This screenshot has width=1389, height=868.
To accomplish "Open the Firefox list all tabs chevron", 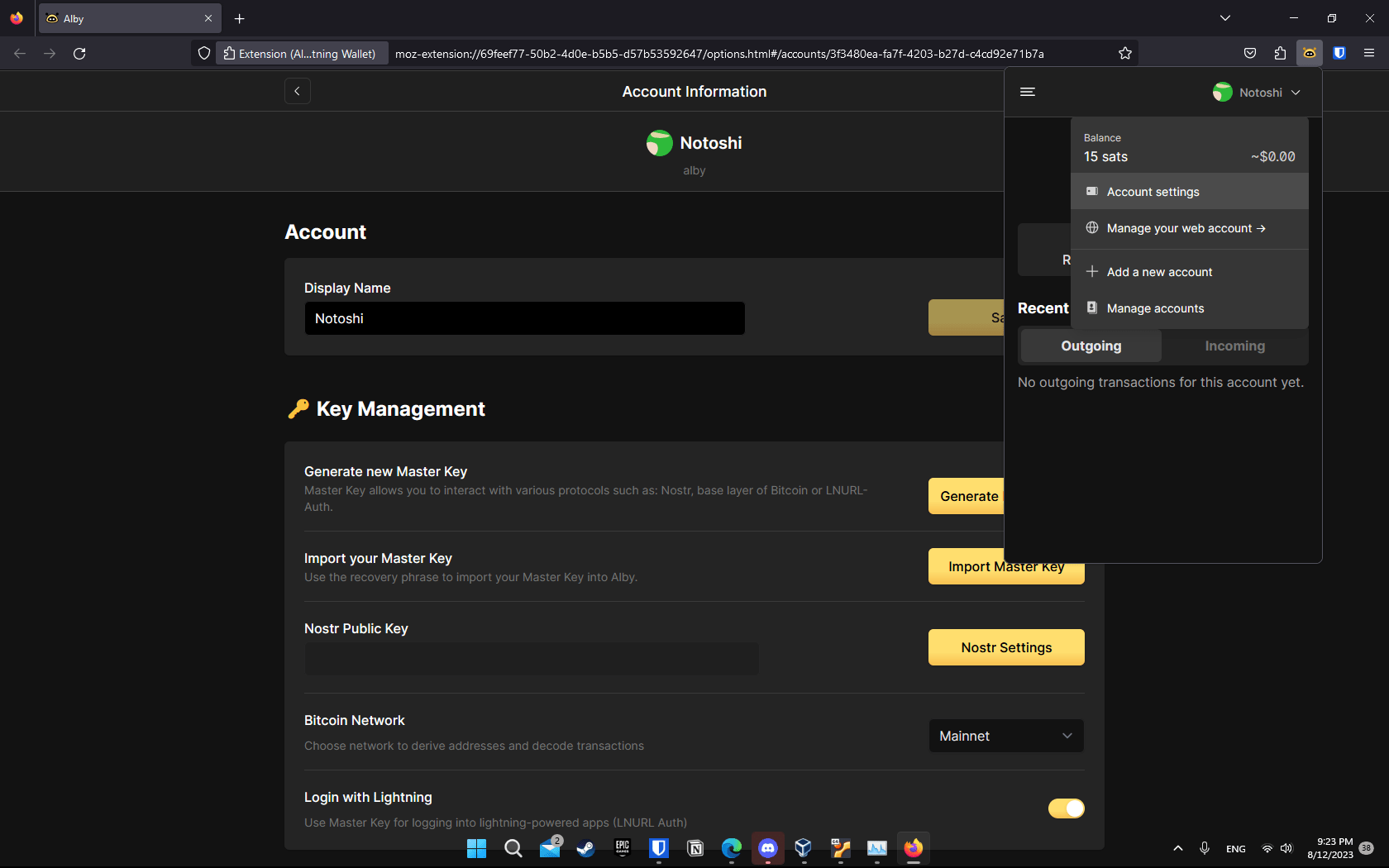I will click(1224, 18).
